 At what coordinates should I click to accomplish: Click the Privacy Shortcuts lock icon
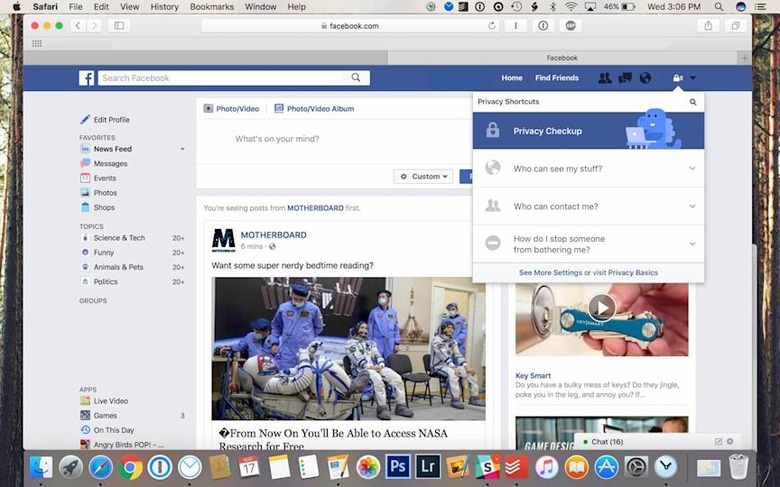pos(678,78)
